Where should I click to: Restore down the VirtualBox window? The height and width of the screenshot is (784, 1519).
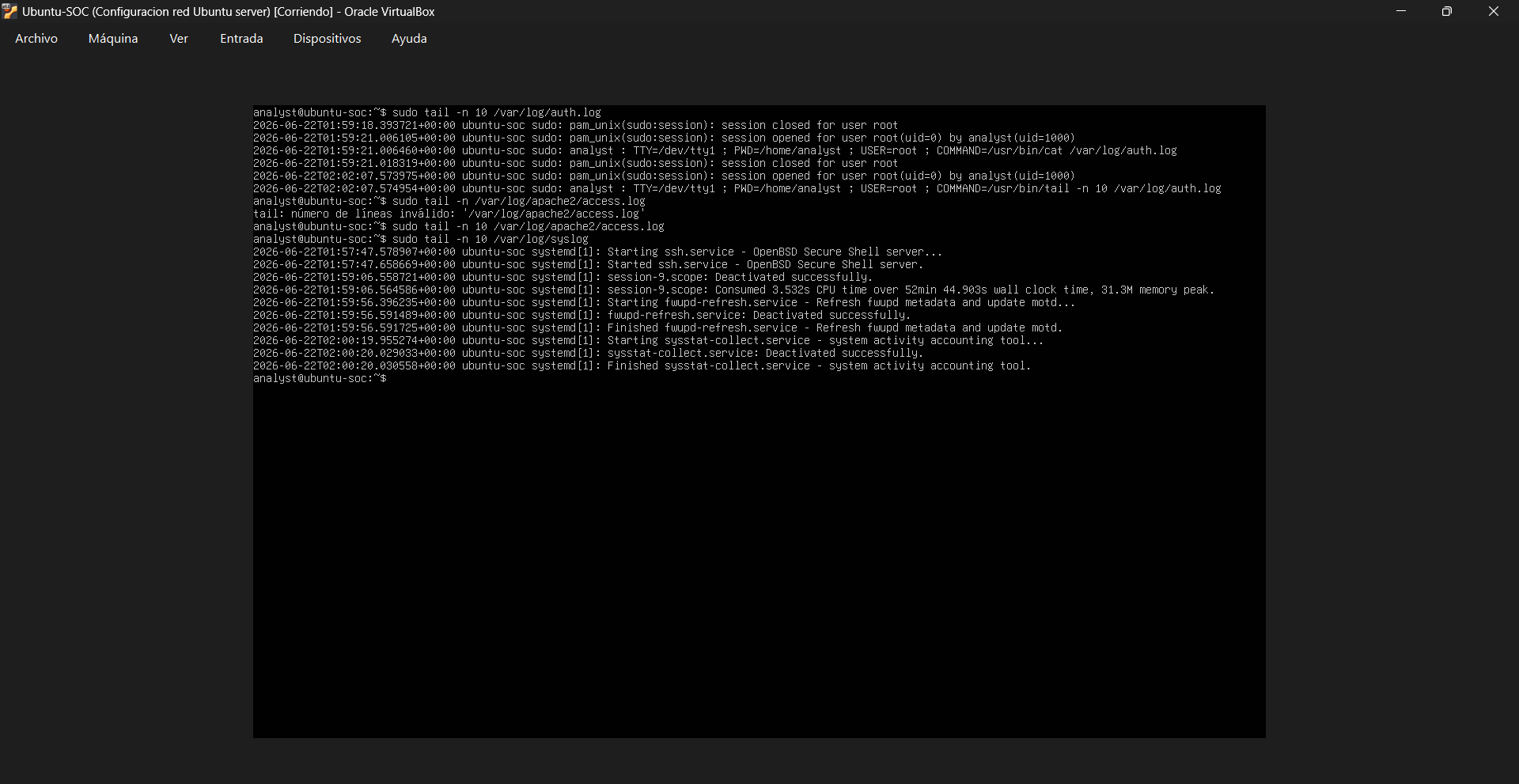pyautogui.click(x=1447, y=11)
